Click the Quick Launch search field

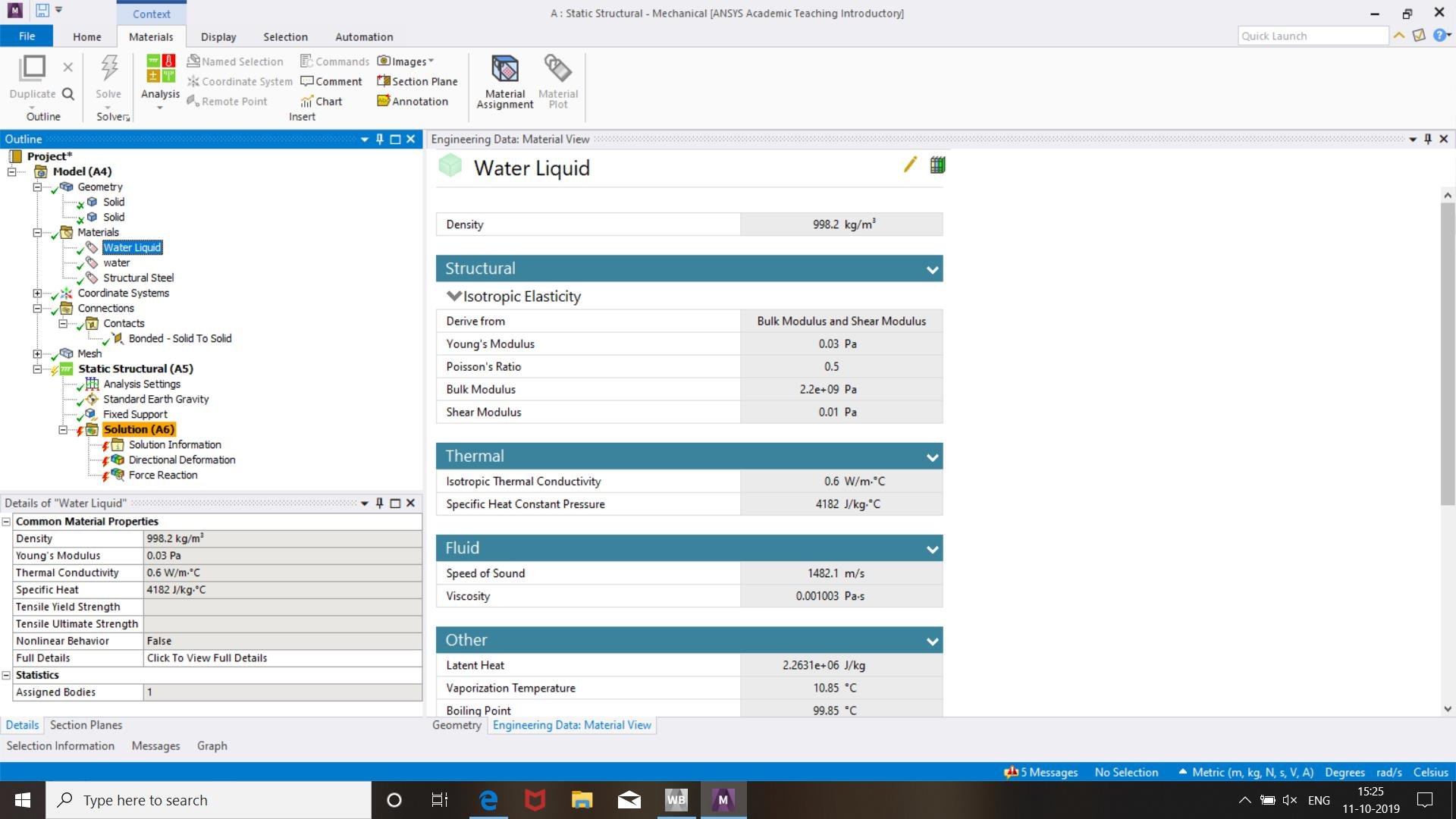pyautogui.click(x=1312, y=36)
